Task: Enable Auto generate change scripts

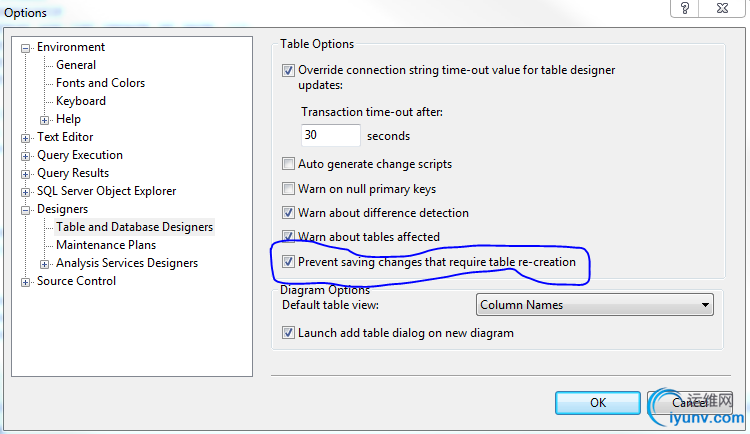Action: [288, 164]
